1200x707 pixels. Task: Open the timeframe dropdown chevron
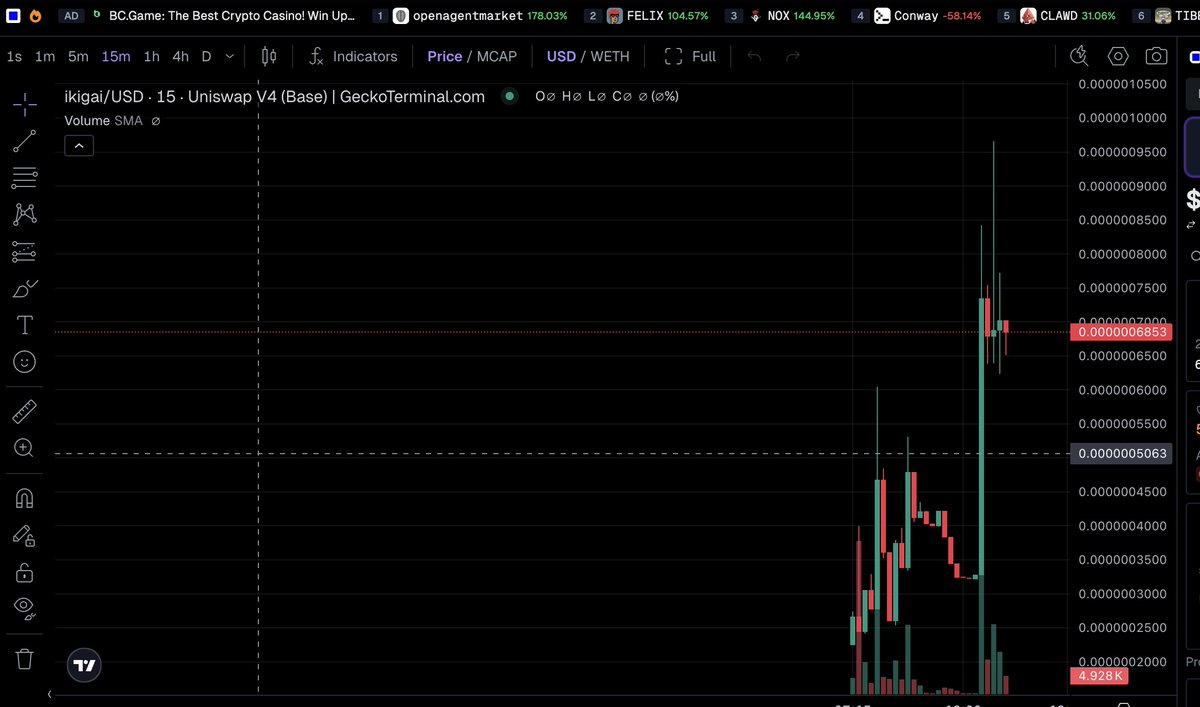coord(232,56)
